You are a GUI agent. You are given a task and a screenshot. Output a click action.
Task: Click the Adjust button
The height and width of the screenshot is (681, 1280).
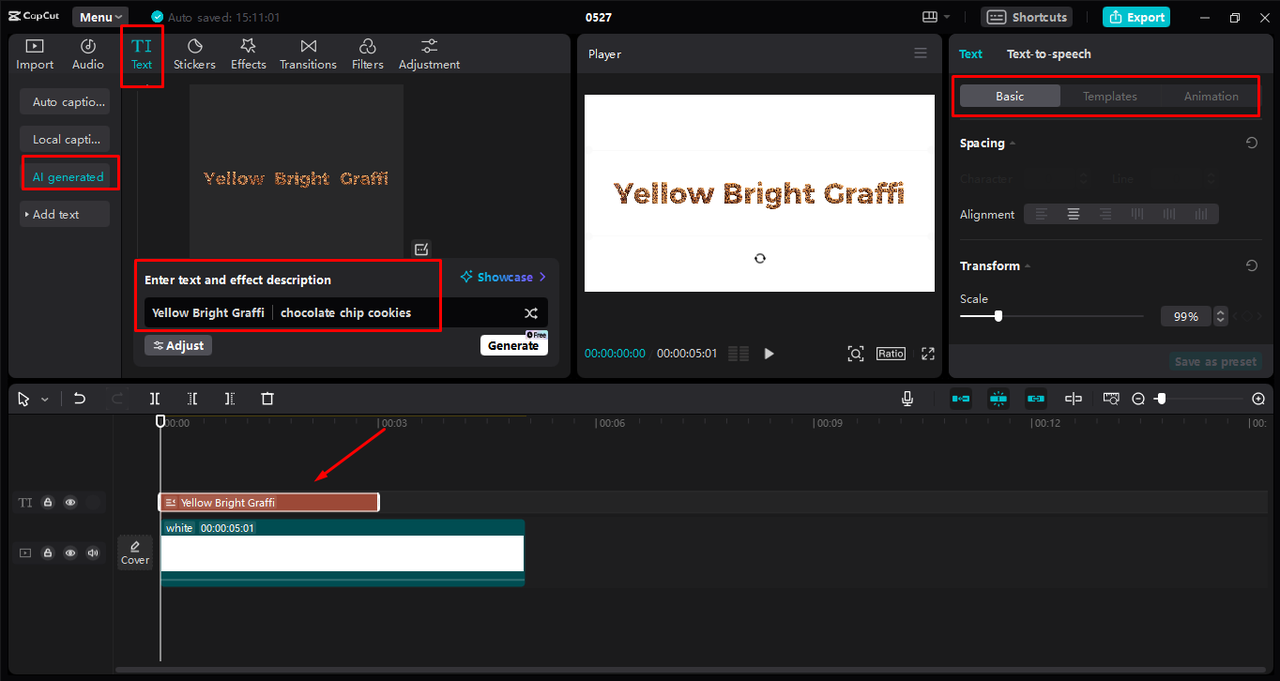click(178, 345)
